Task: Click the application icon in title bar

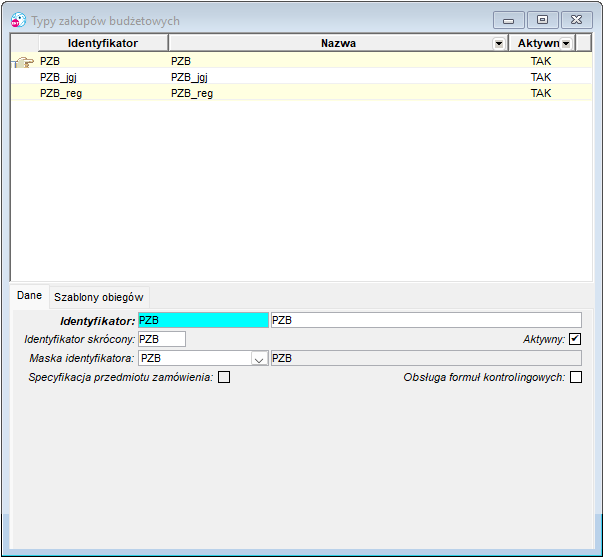Action: pyautogui.click(x=18, y=20)
